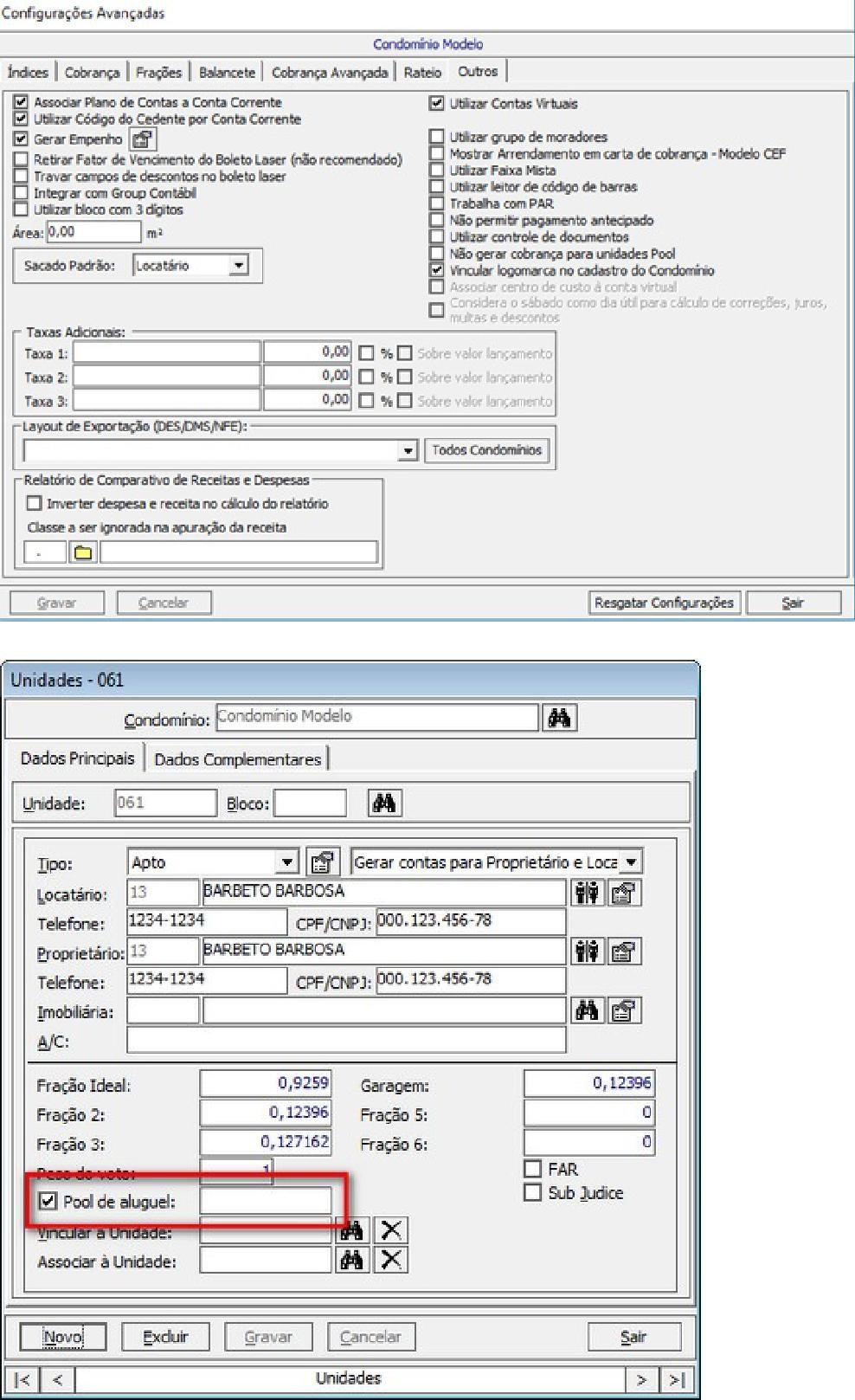Check Taxa 1 percent checkbox
Image resolution: width=855 pixels, height=1400 pixels.
367,353
